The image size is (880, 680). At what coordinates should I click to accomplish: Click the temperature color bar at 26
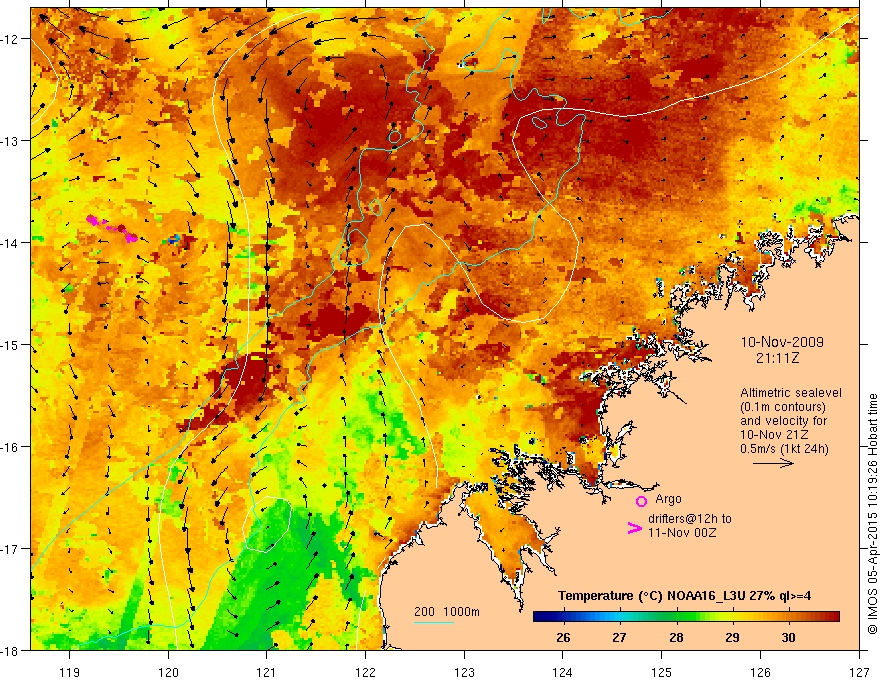point(563,617)
